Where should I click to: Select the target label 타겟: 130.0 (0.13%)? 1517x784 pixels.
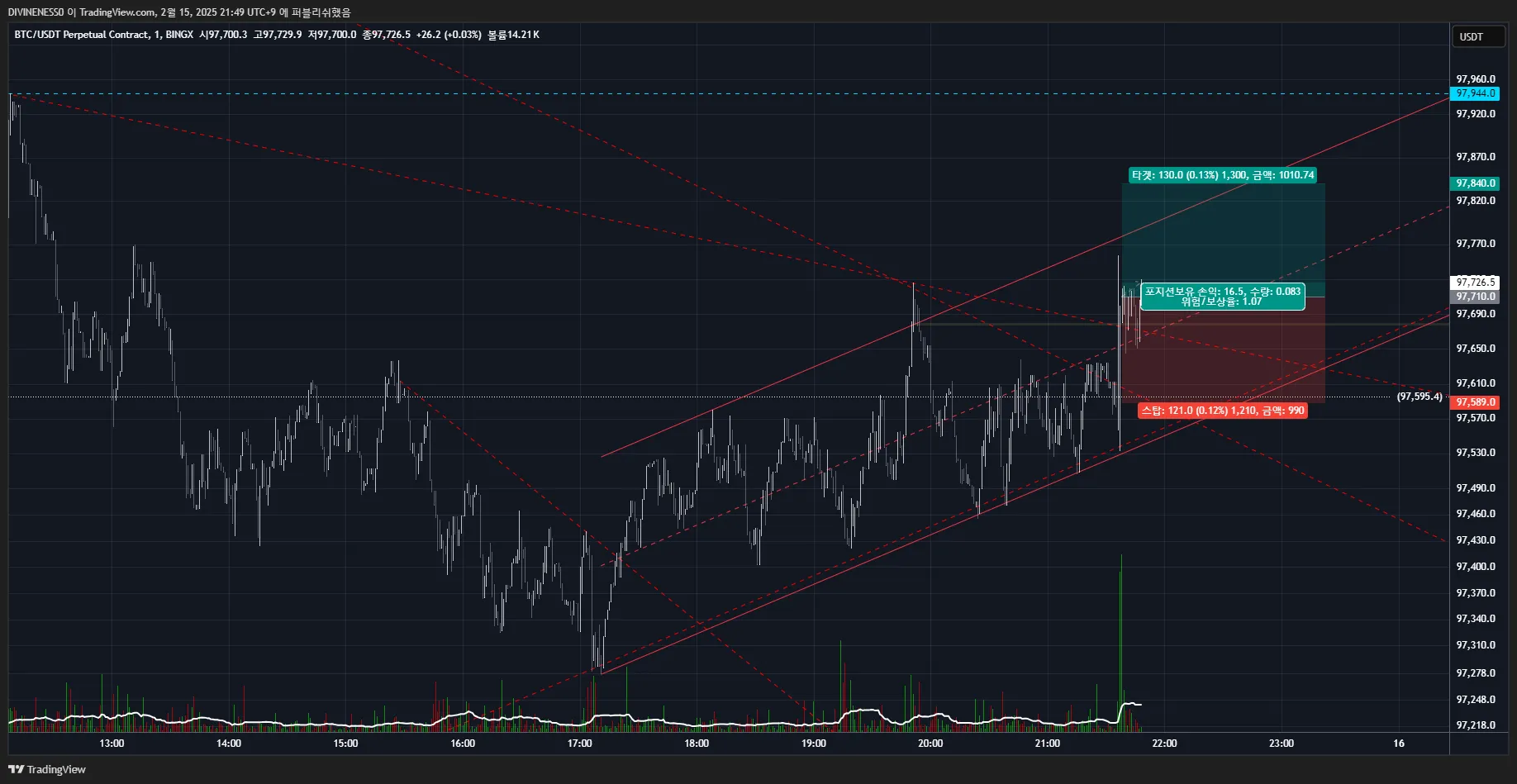(1223, 175)
